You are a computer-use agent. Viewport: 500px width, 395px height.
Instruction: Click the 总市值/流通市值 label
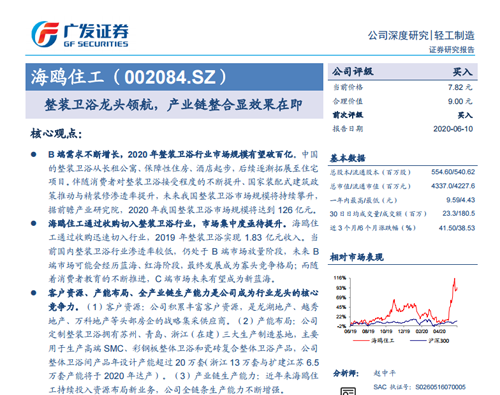(x=370, y=186)
